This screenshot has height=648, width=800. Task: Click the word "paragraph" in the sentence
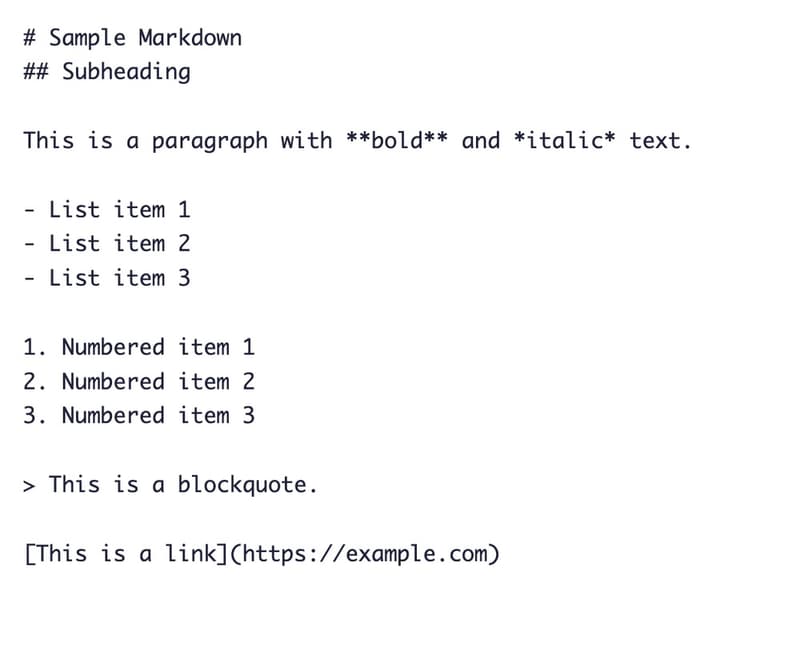(210, 141)
